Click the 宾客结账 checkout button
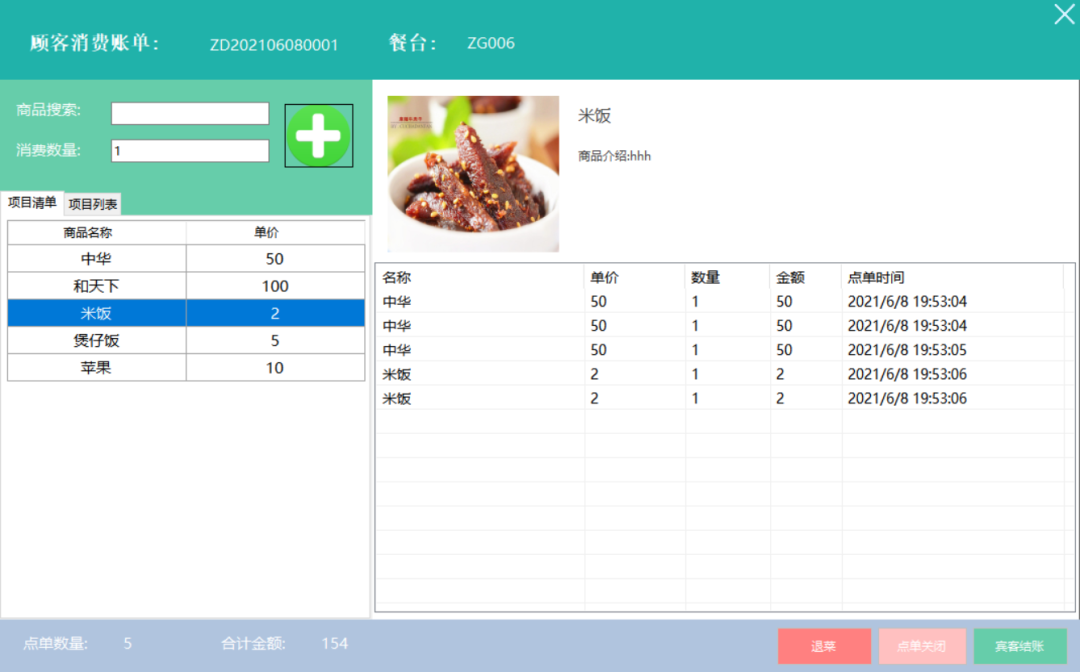 click(x=1019, y=646)
